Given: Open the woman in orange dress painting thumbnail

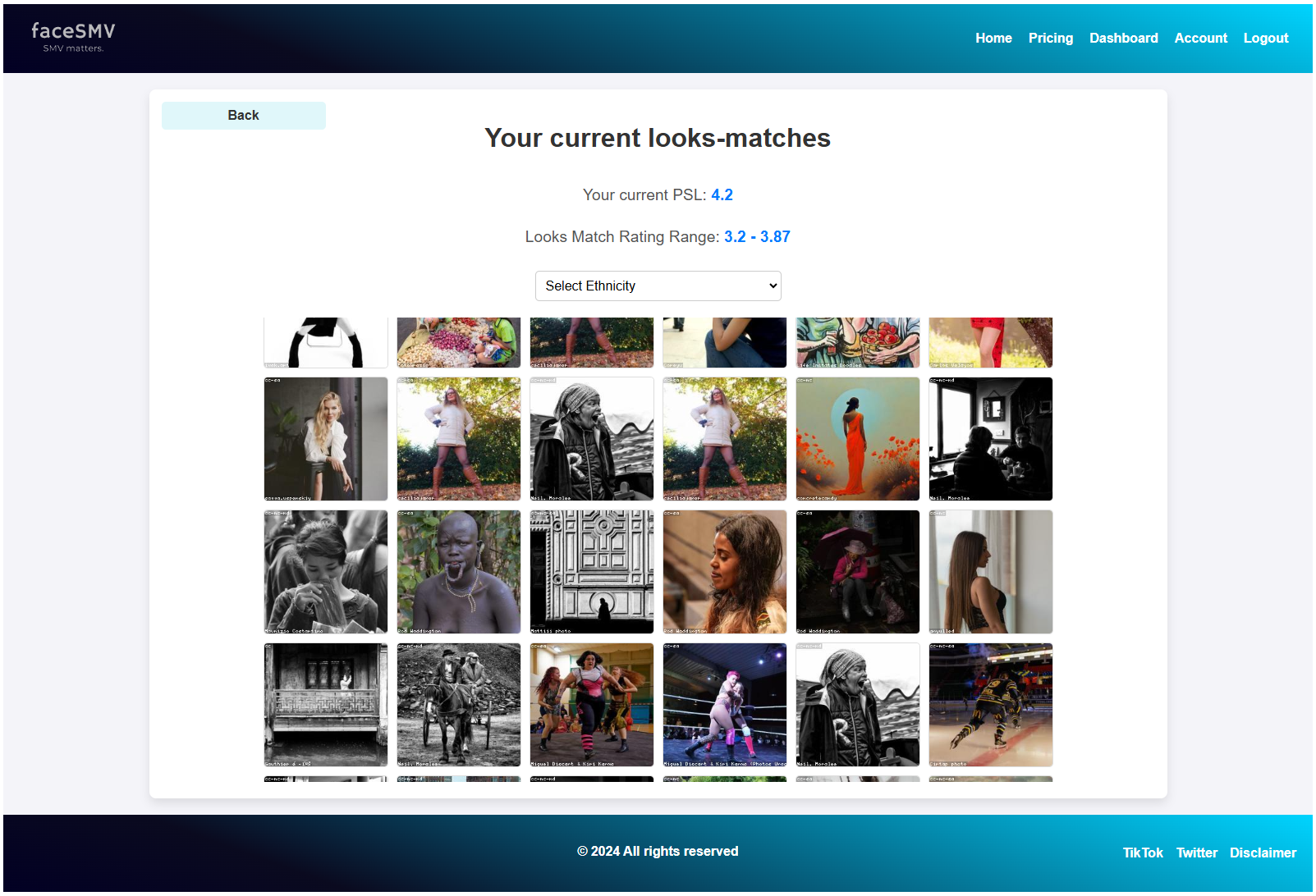Looking at the screenshot, I should coord(858,439).
